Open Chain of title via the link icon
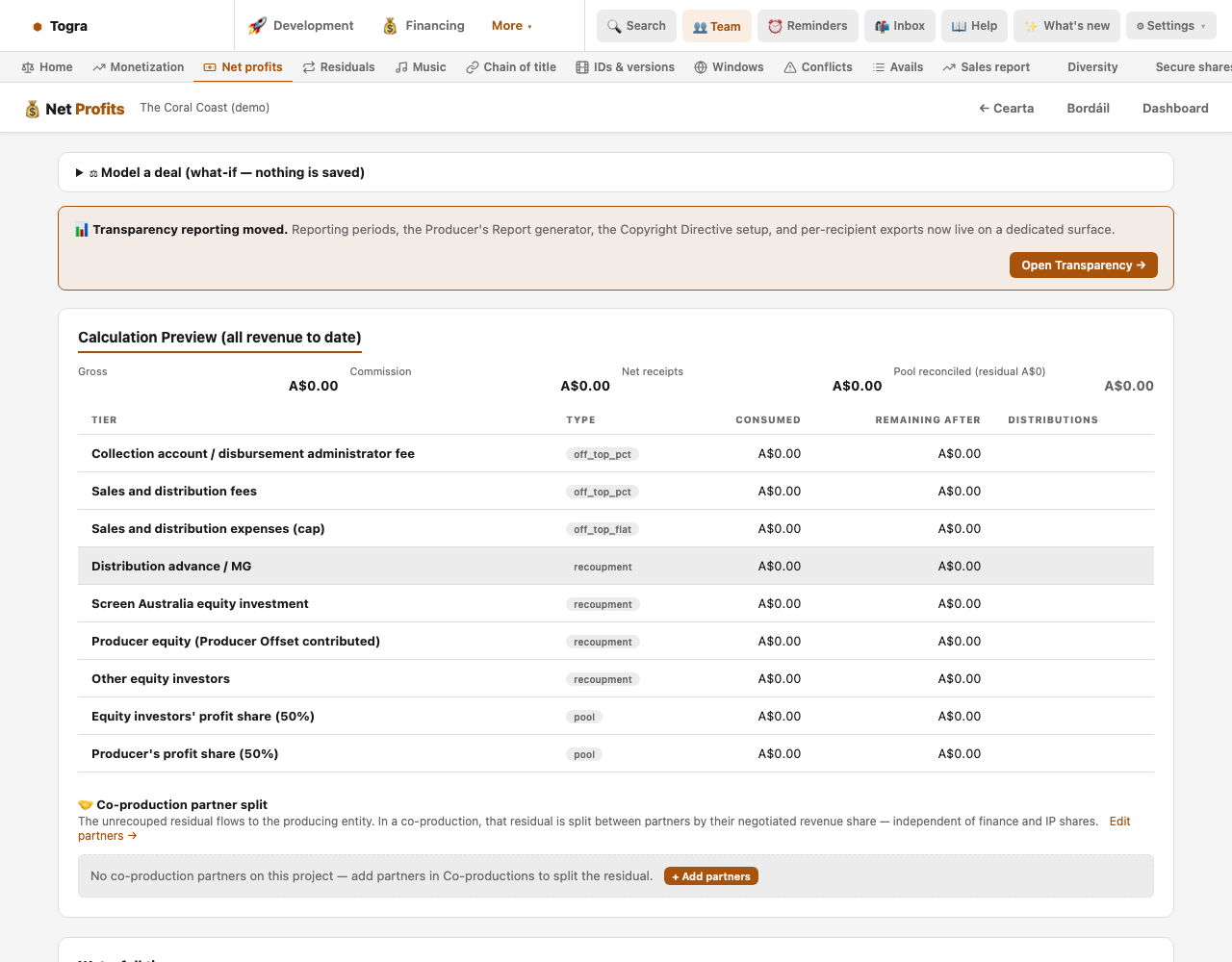1232x962 pixels. click(473, 67)
